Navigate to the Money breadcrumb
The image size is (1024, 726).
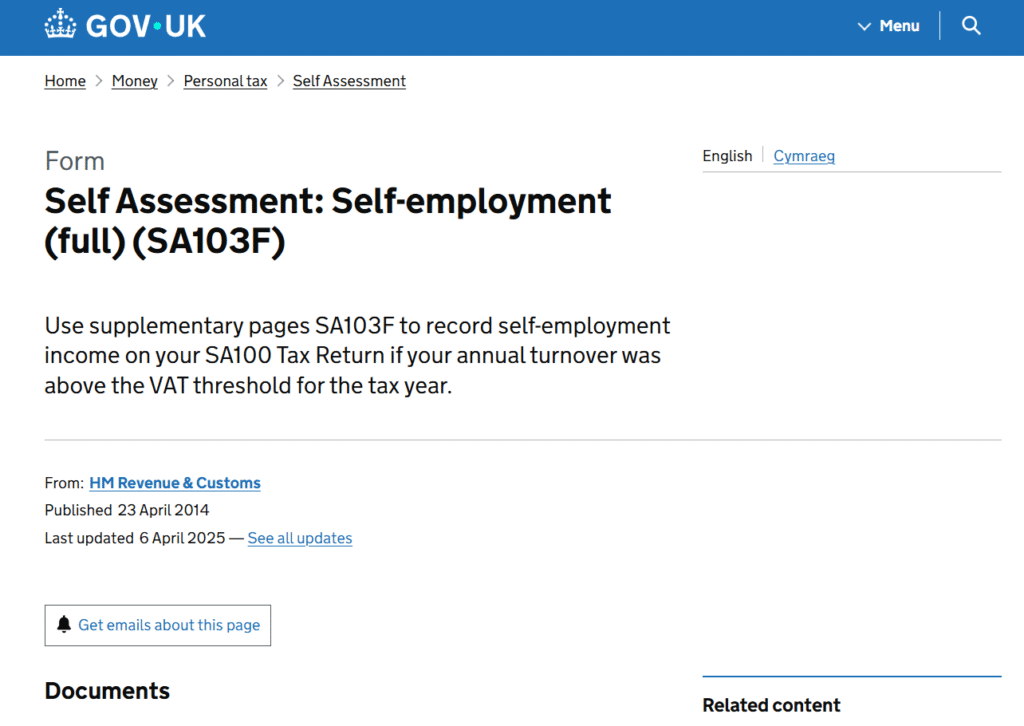coord(134,81)
